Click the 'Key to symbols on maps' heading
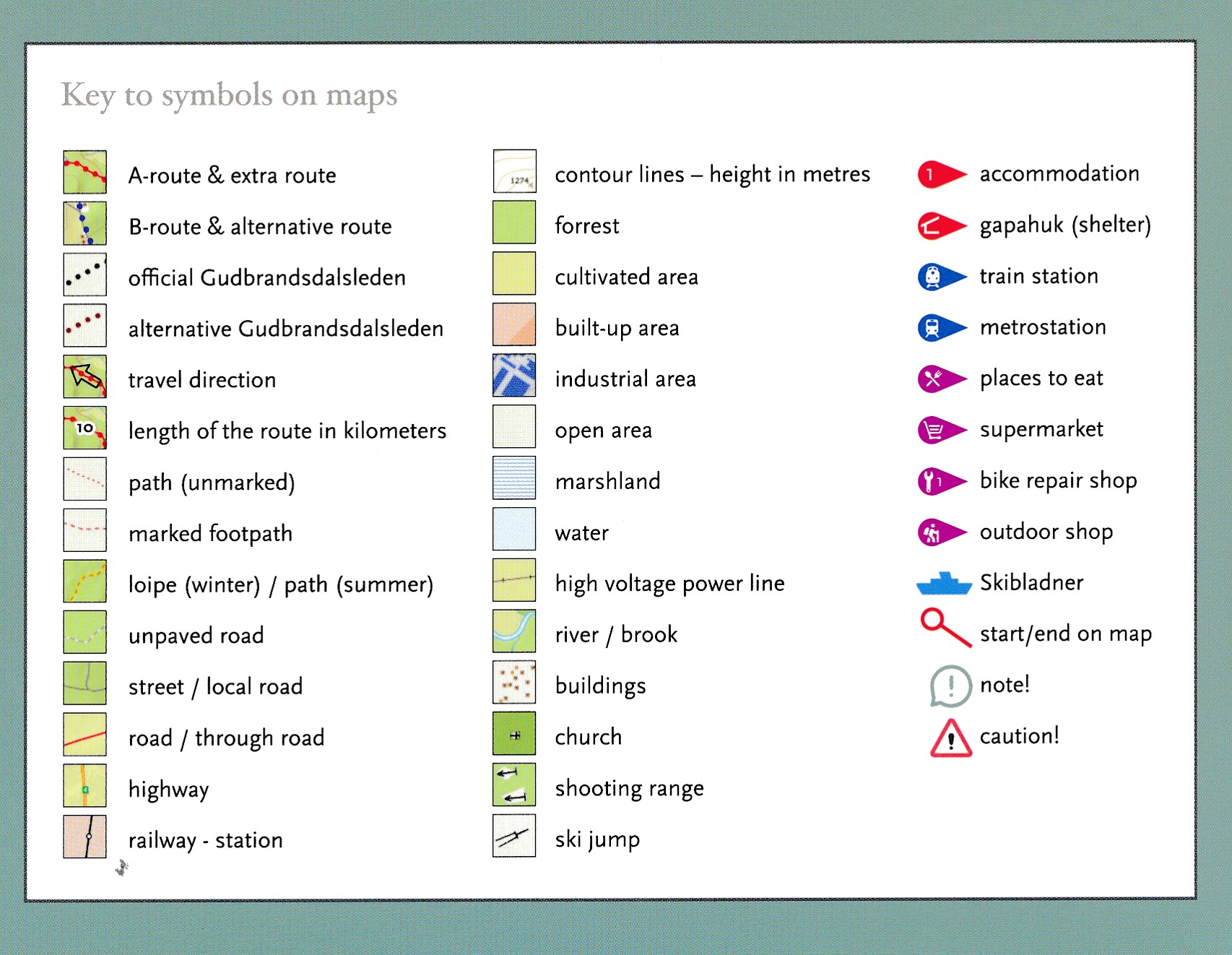The image size is (1232, 955). click(x=229, y=95)
